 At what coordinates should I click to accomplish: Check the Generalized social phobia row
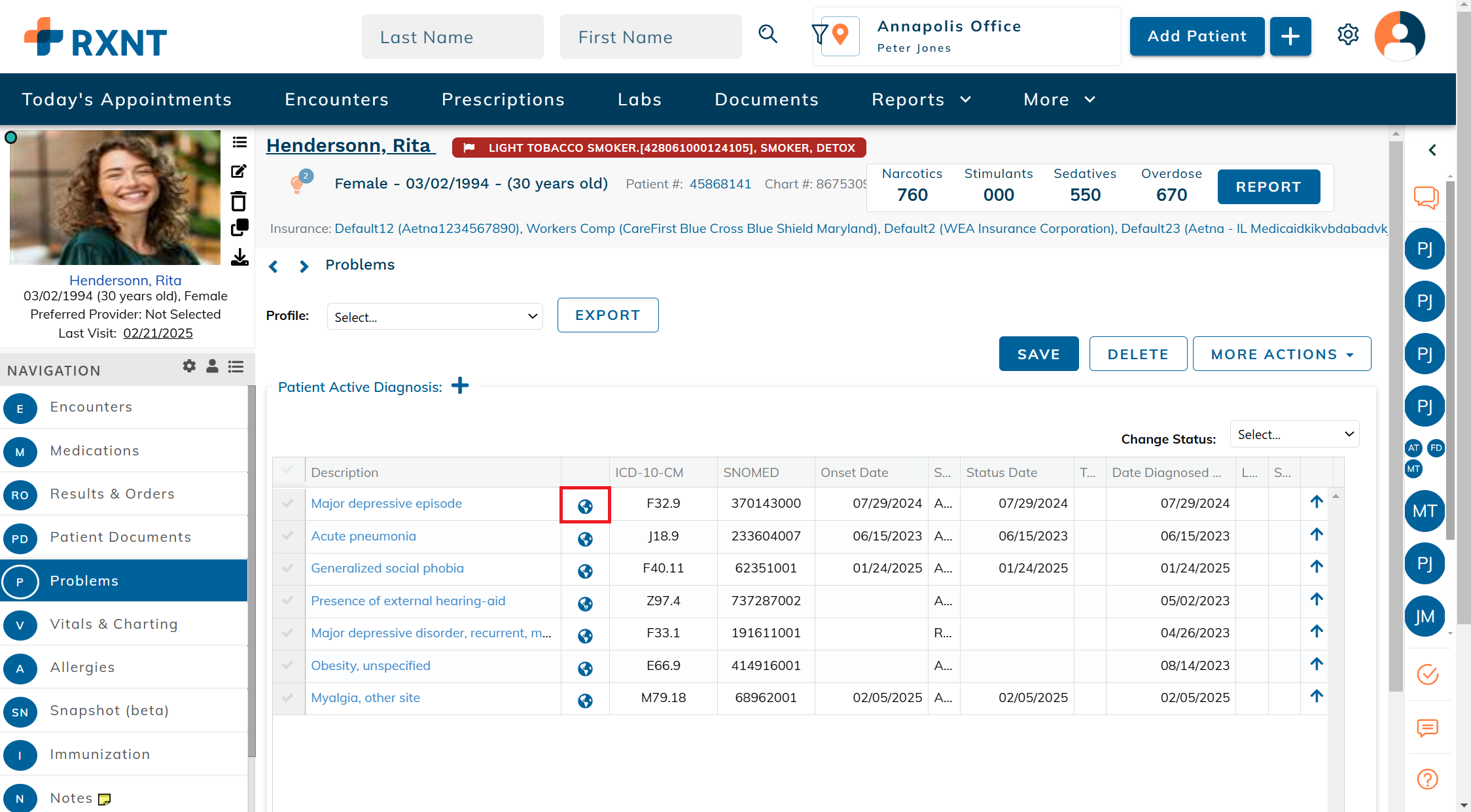click(x=287, y=568)
